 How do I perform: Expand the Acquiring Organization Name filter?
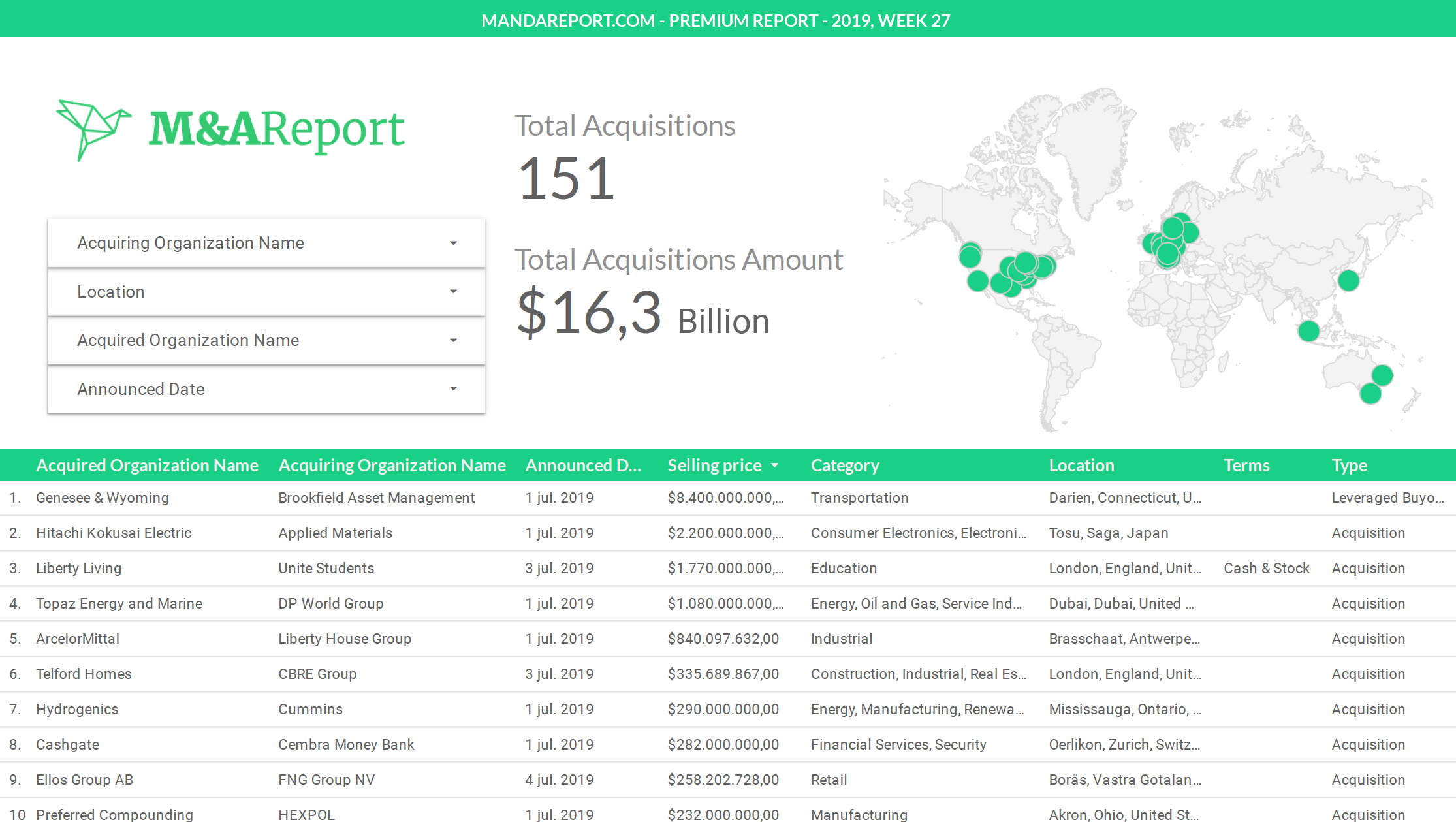[x=266, y=242]
